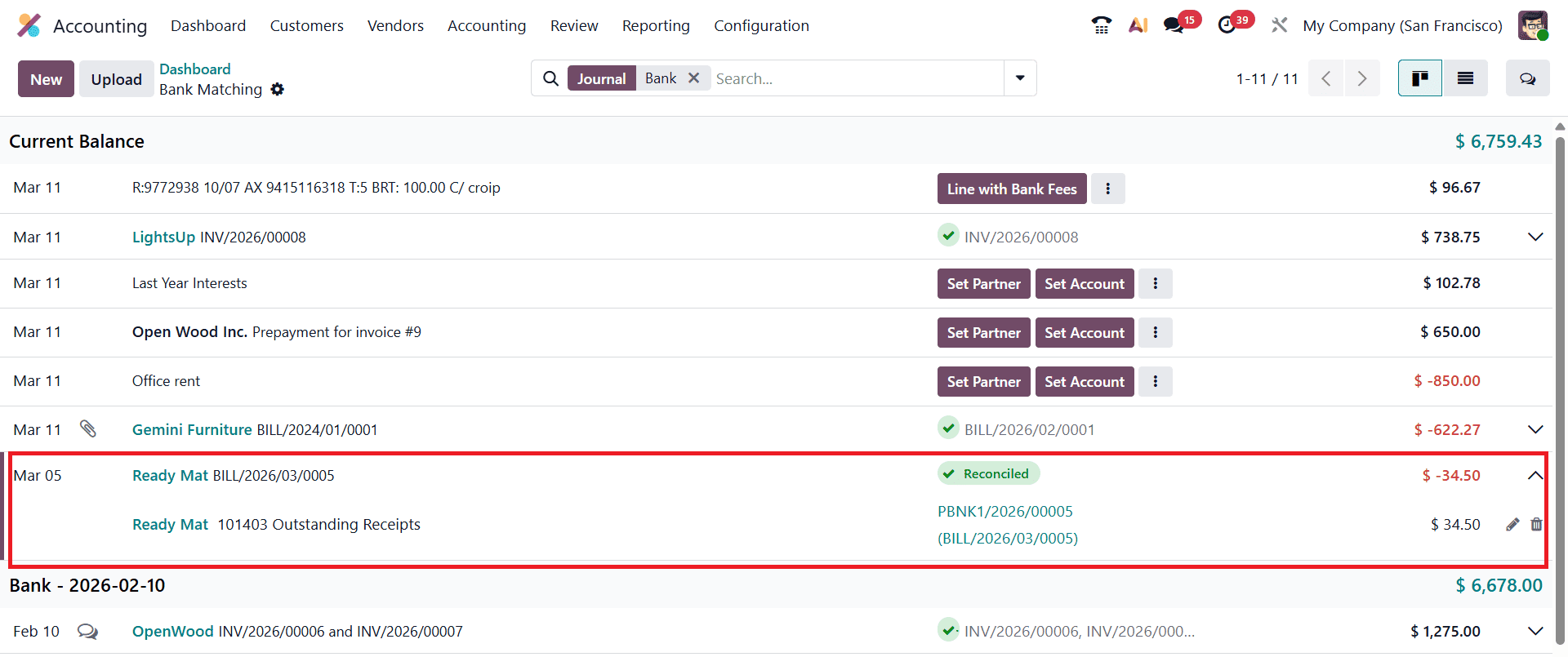Click the Reconciled status badge
The width and height of the screenshot is (1568, 657).
(x=989, y=473)
